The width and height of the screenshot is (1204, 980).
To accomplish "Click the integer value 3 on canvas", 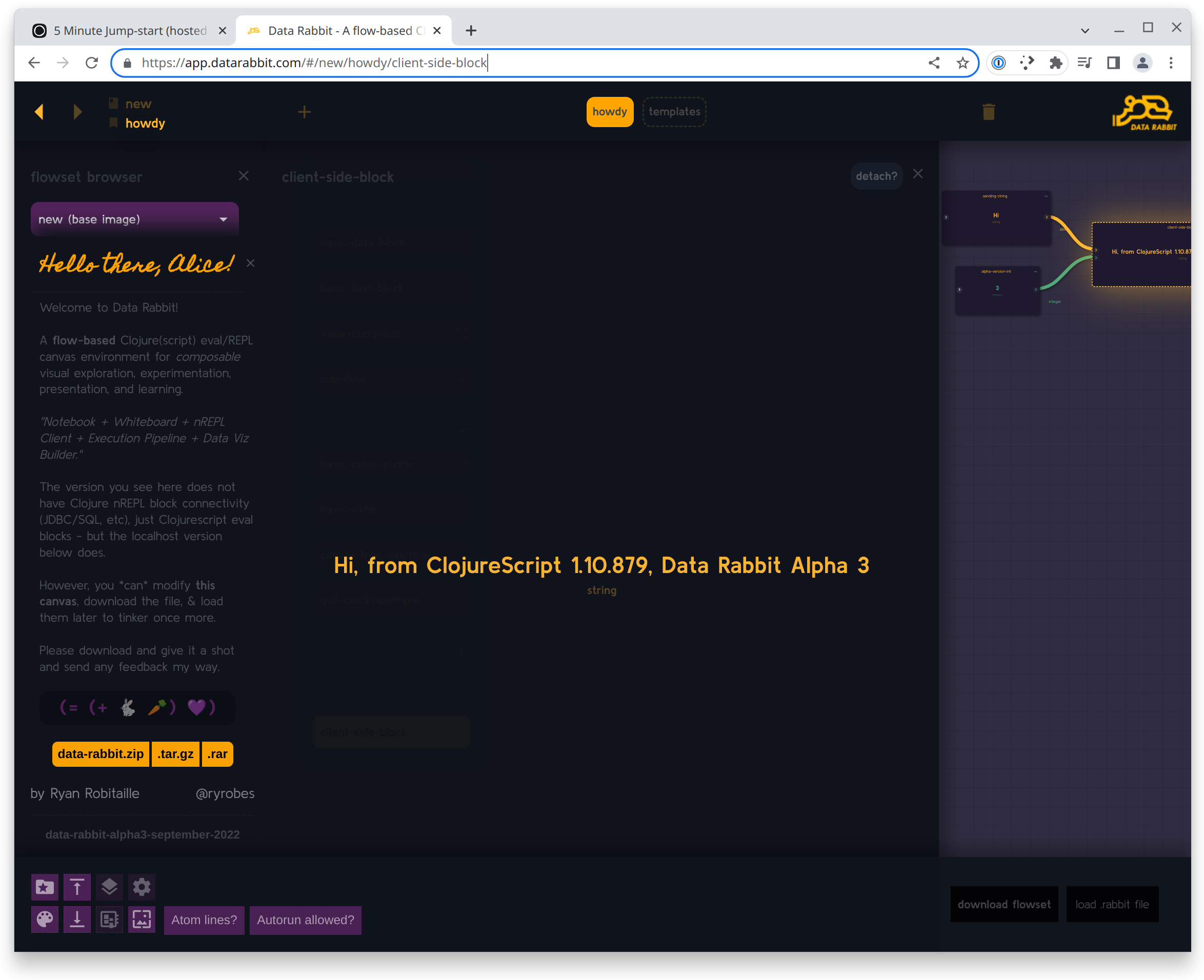I will point(997,288).
